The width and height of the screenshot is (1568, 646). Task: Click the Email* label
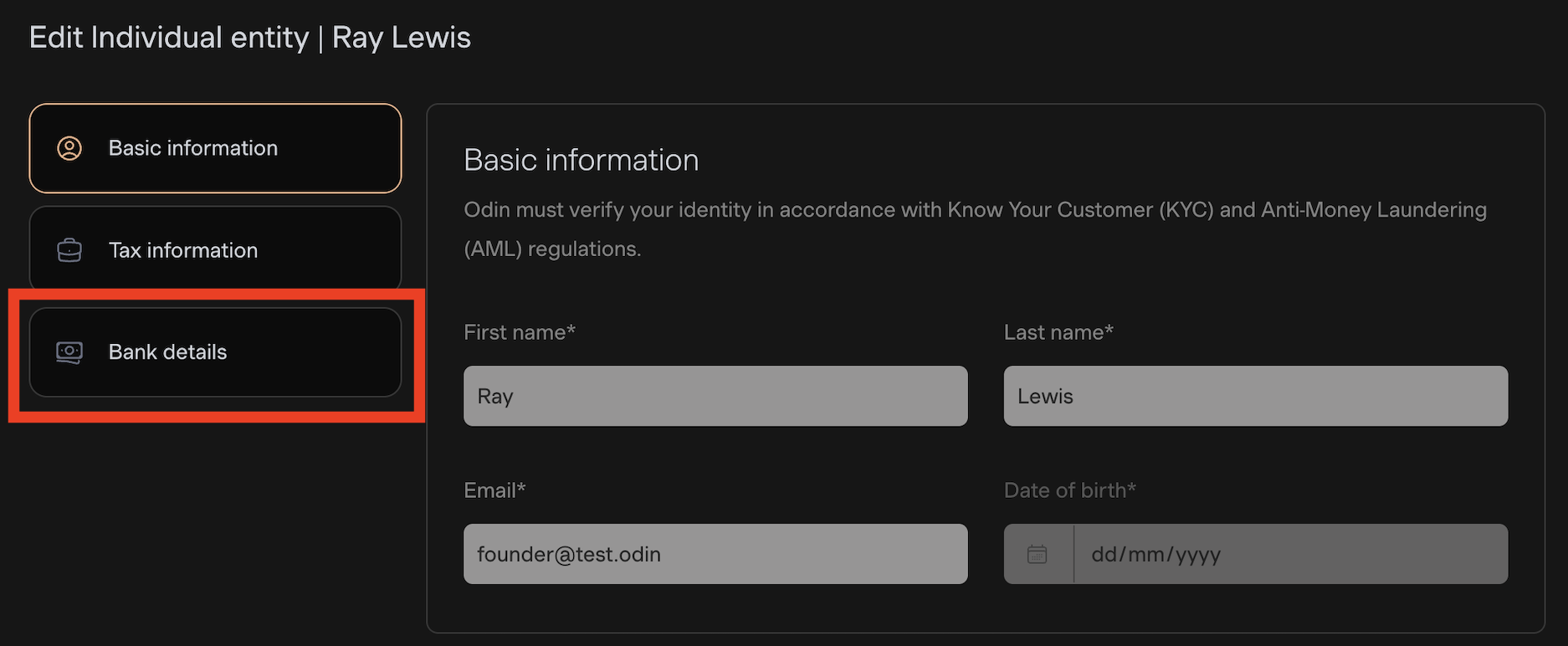coord(494,490)
